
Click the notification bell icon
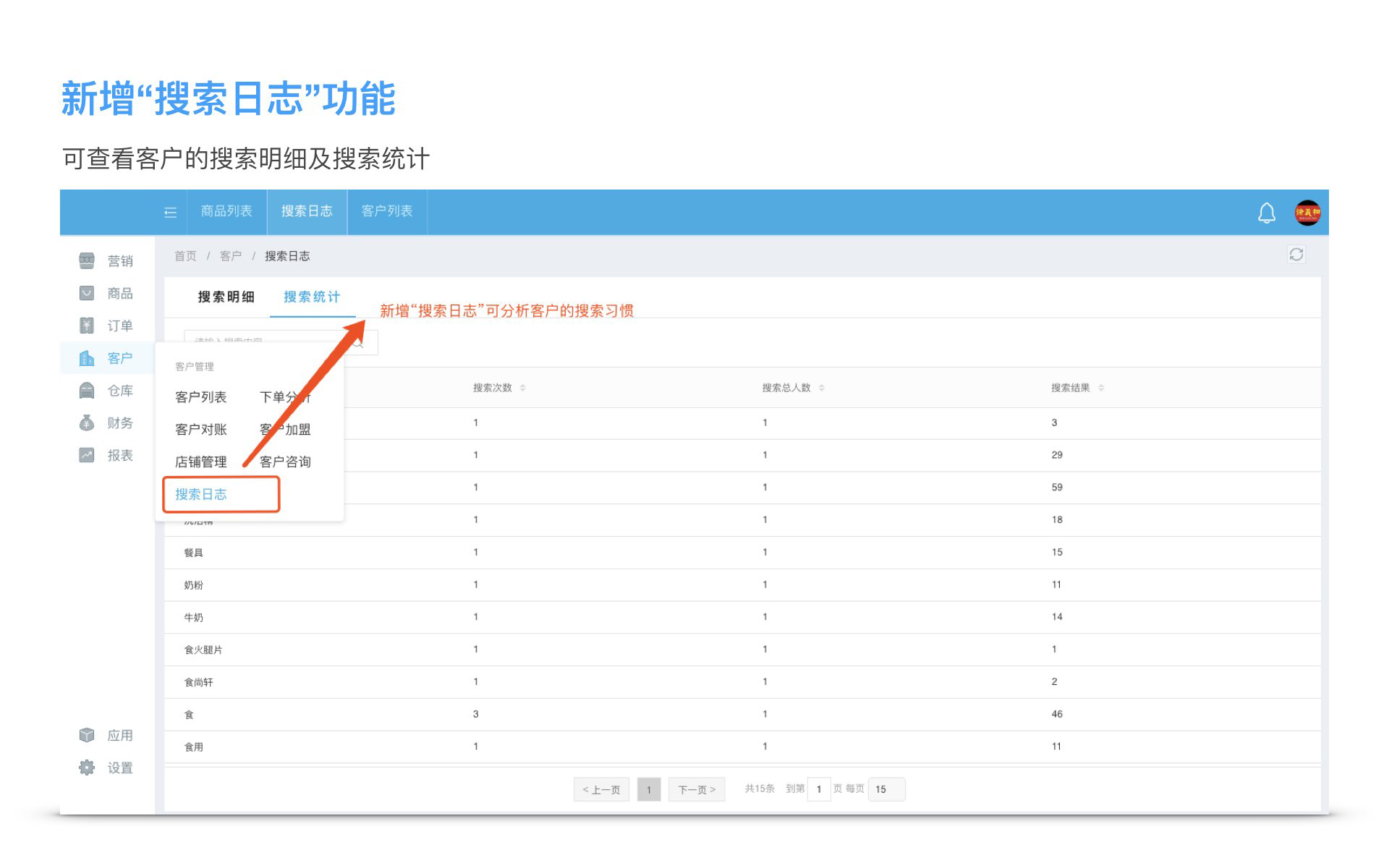pyautogui.click(x=1266, y=213)
